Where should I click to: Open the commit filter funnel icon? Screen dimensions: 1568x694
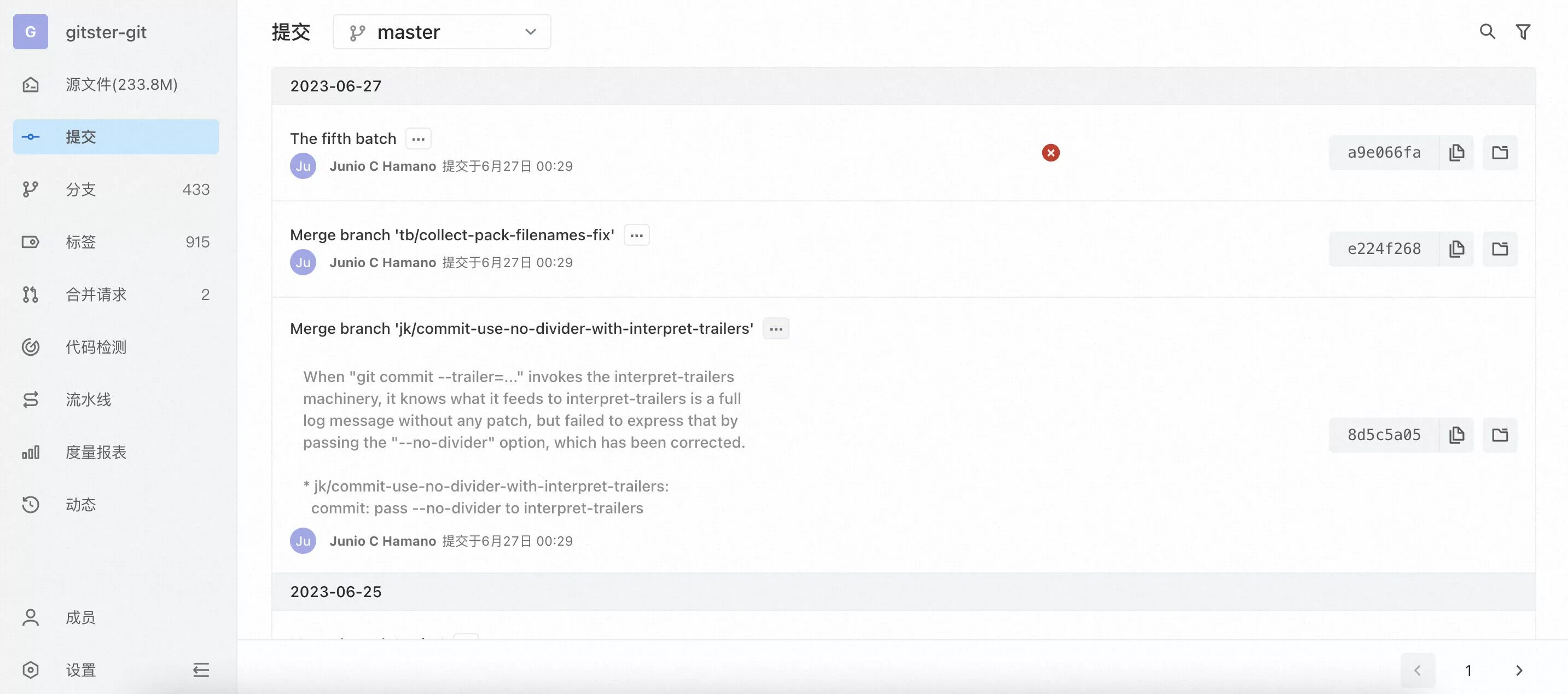point(1523,32)
